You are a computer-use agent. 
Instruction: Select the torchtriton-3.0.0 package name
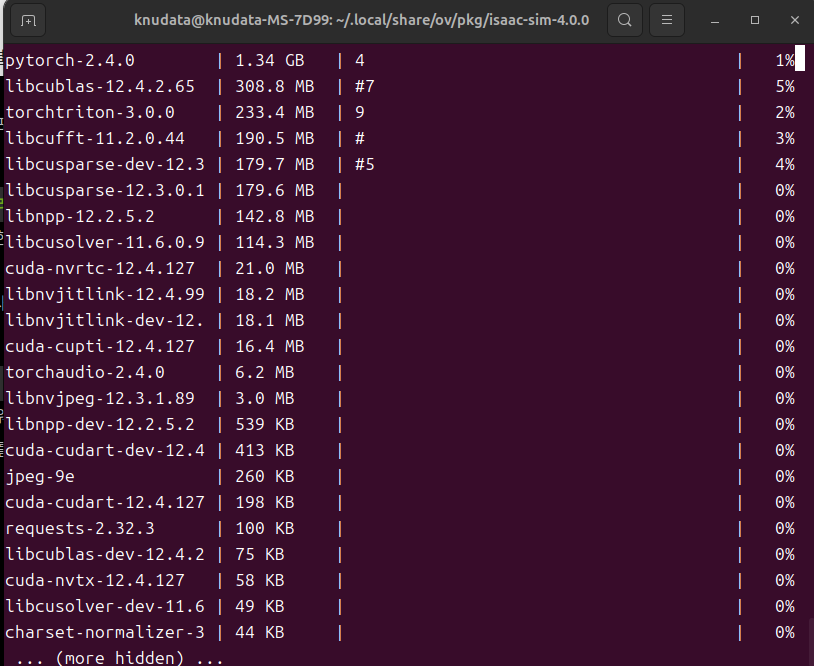90,113
